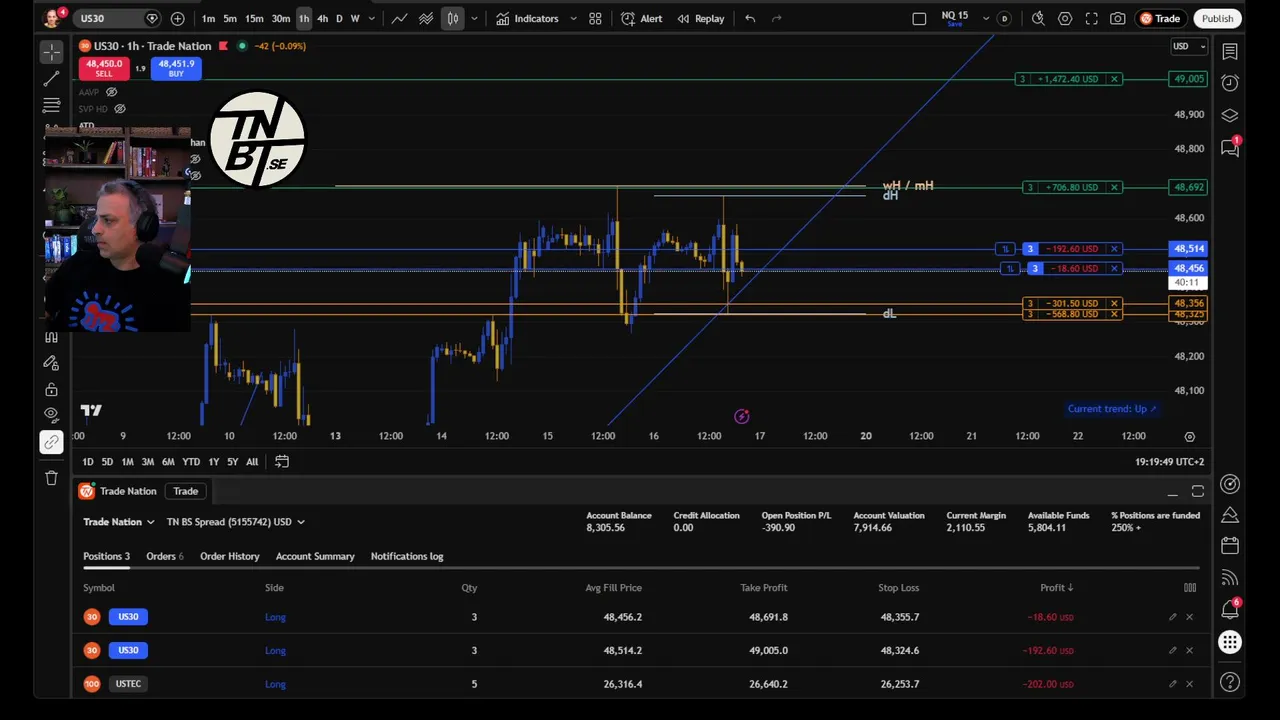Open the calendar panel in right sidebar
This screenshot has height=720, width=1280.
click(x=1230, y=546)
